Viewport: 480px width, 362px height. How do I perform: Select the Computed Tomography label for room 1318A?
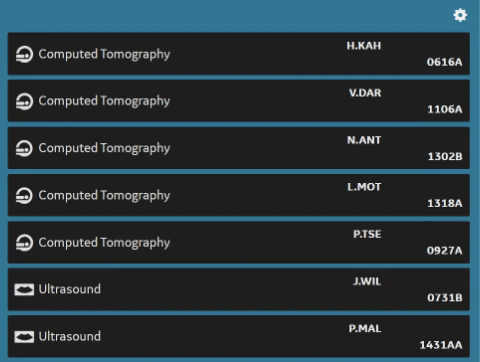(x=104, y=196)
